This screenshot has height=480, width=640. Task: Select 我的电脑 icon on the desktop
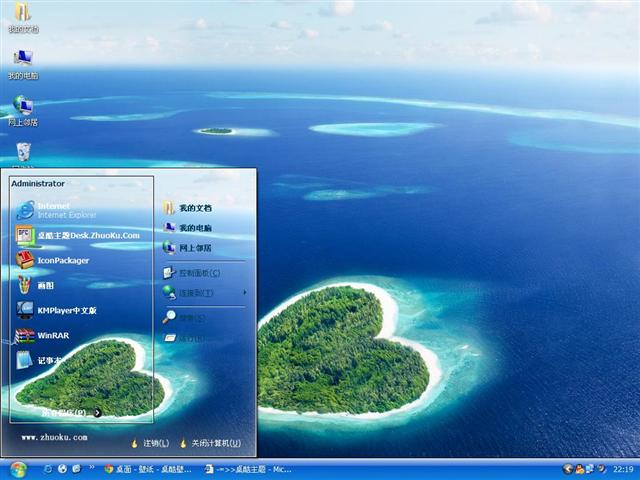coord(23,64)
